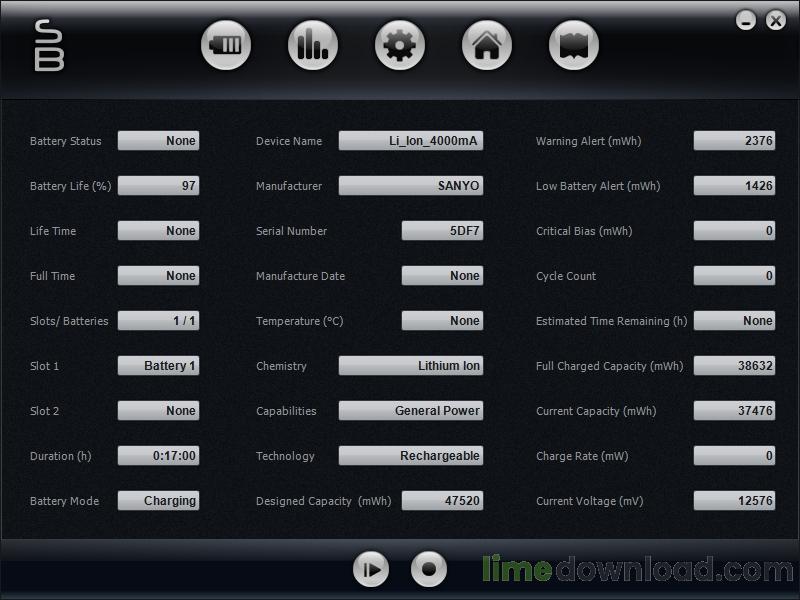Click the Battery Status value field

pyautogui.click(x=158, y=141)
